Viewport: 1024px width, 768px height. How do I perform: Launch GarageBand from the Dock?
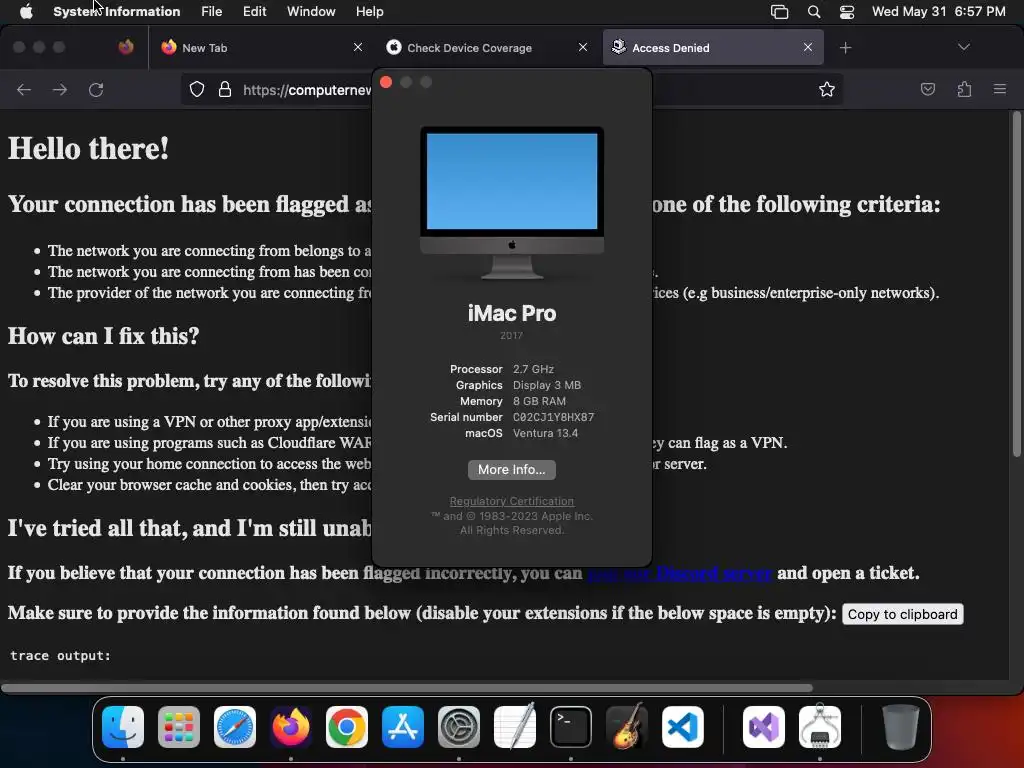[x=627, y=727]
